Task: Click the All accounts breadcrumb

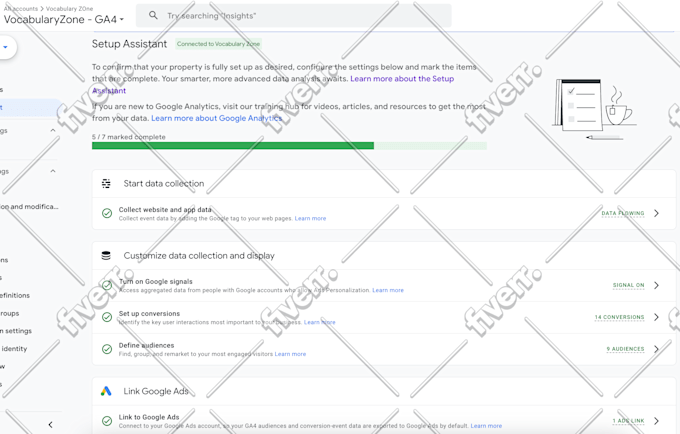Action: tap(20, 8)
